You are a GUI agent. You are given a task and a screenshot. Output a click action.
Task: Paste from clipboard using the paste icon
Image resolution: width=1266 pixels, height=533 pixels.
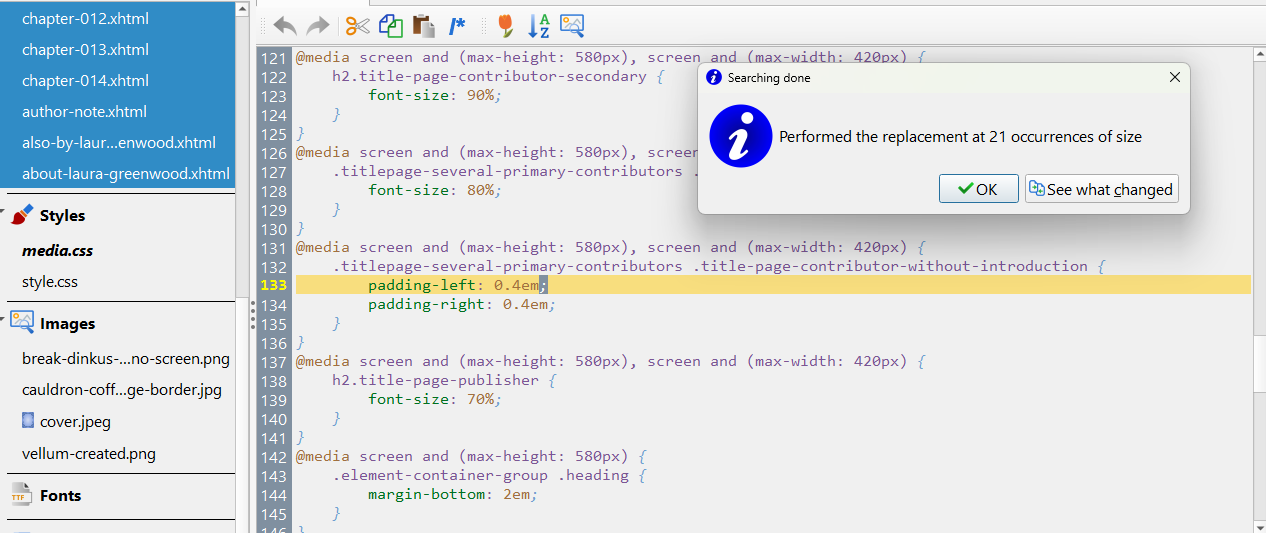click(x=423, y=26)
